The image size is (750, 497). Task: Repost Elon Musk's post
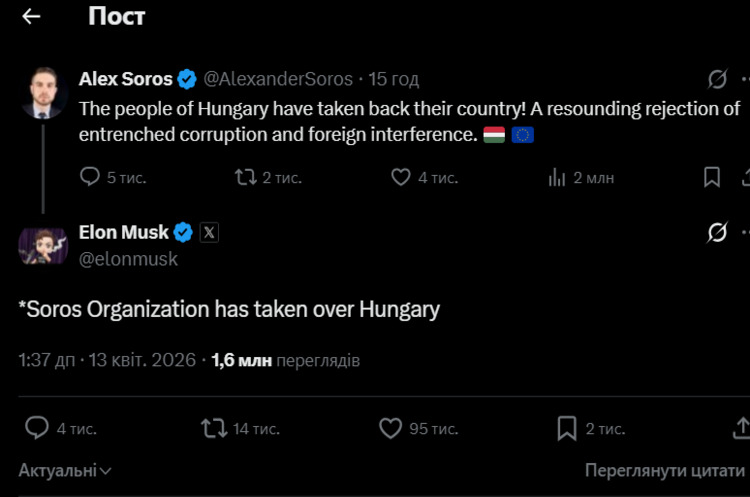point(214,428)
